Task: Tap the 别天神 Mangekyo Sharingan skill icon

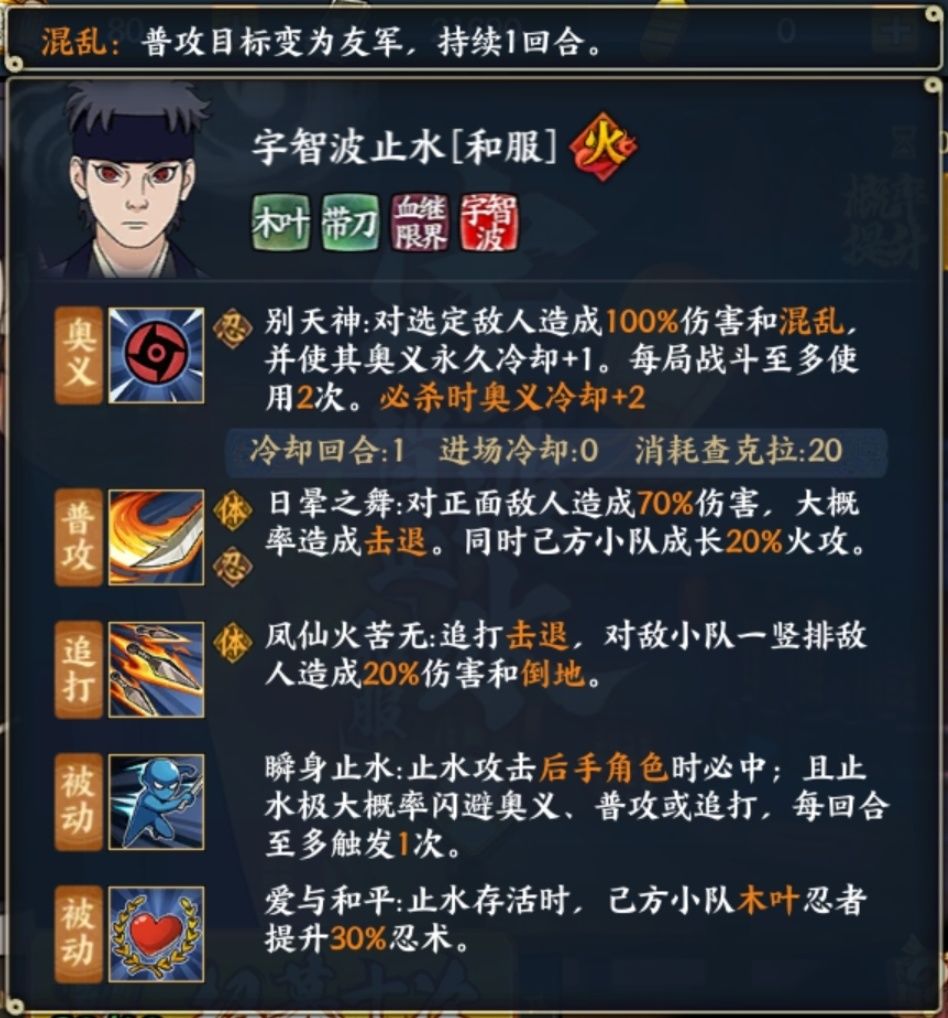Action: click(x=156, y=356)
